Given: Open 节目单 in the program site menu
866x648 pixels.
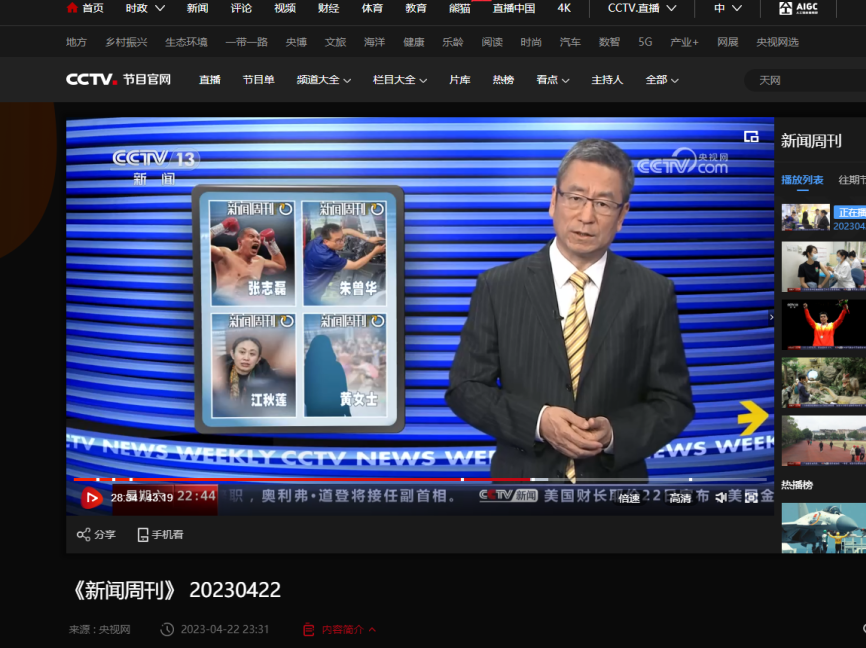Looking at the screenshot, I should click(x=258, y=80).
